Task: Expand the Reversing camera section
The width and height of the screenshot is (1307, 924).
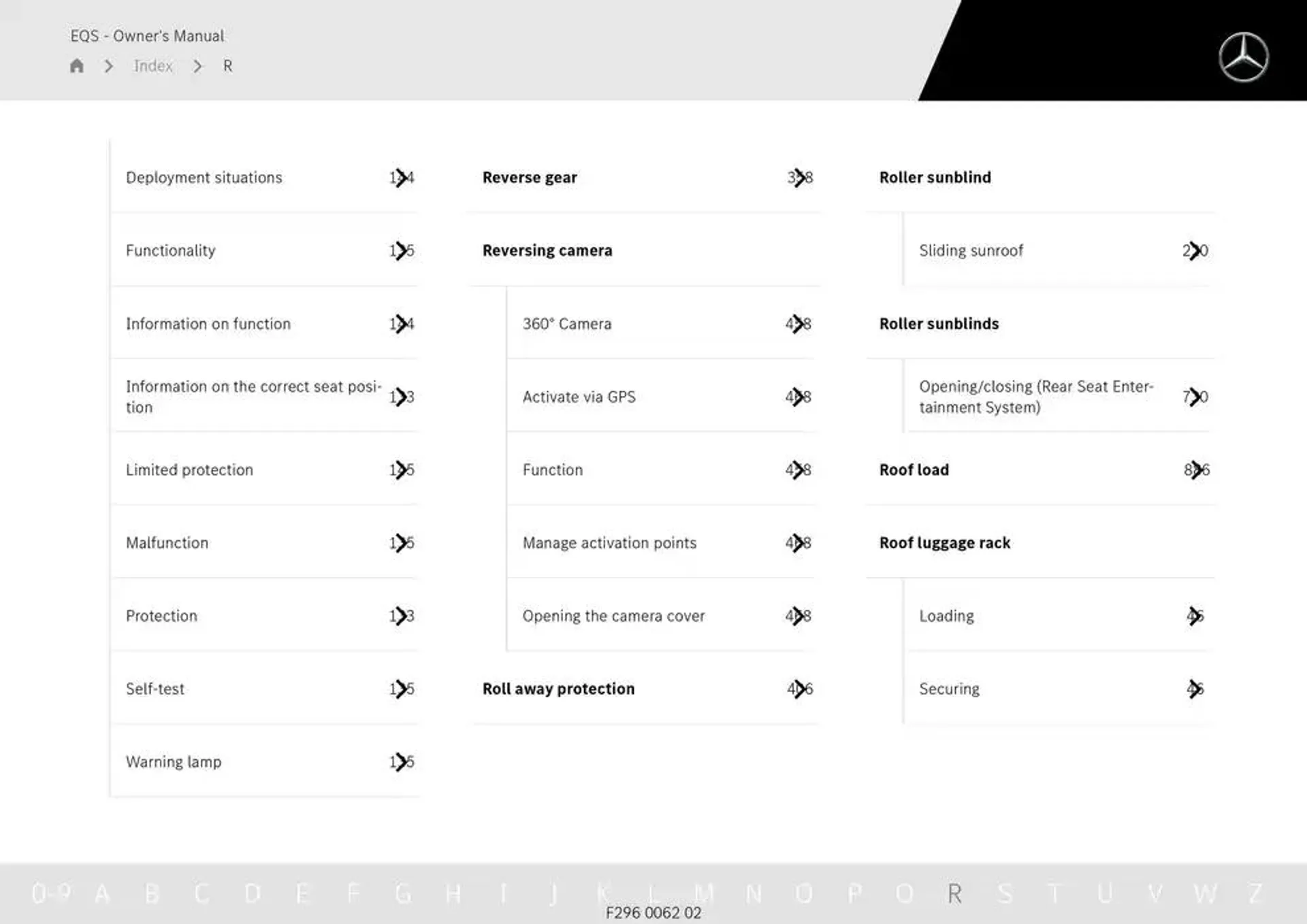Action: pos(547,250)
